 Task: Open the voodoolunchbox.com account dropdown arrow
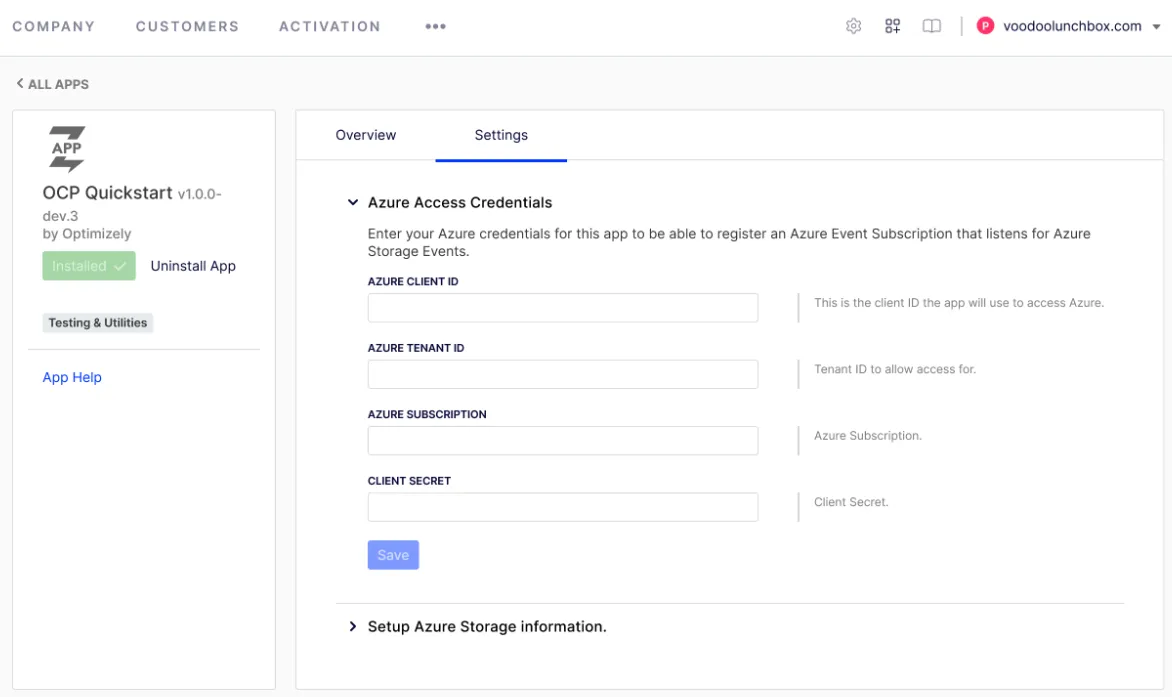pyautogui.click(x=1156, y=27)
